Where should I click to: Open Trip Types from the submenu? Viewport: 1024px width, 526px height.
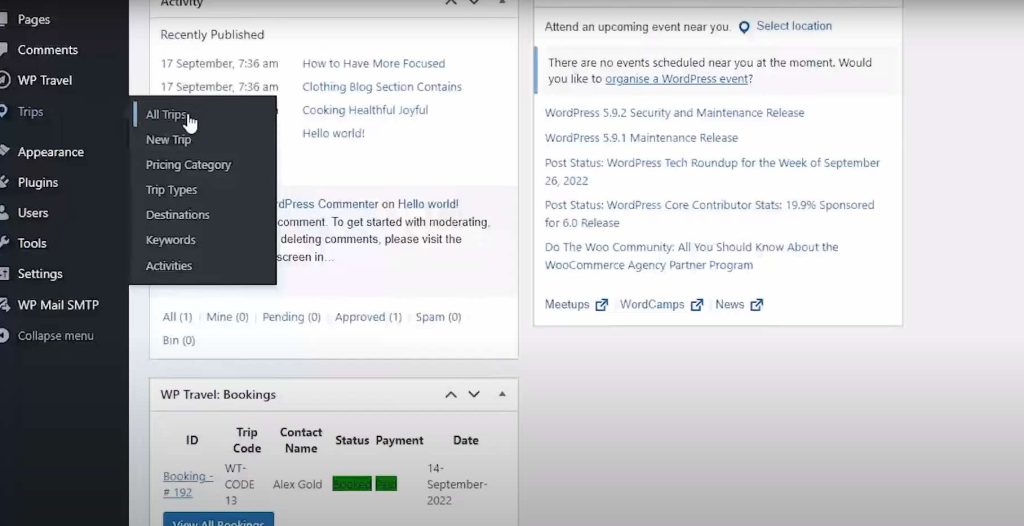coord(171,190)
